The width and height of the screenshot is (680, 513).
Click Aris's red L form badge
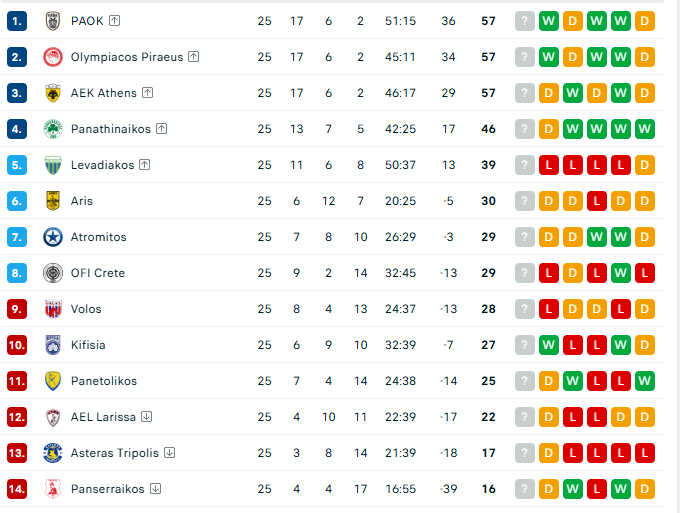click(597, 201)
